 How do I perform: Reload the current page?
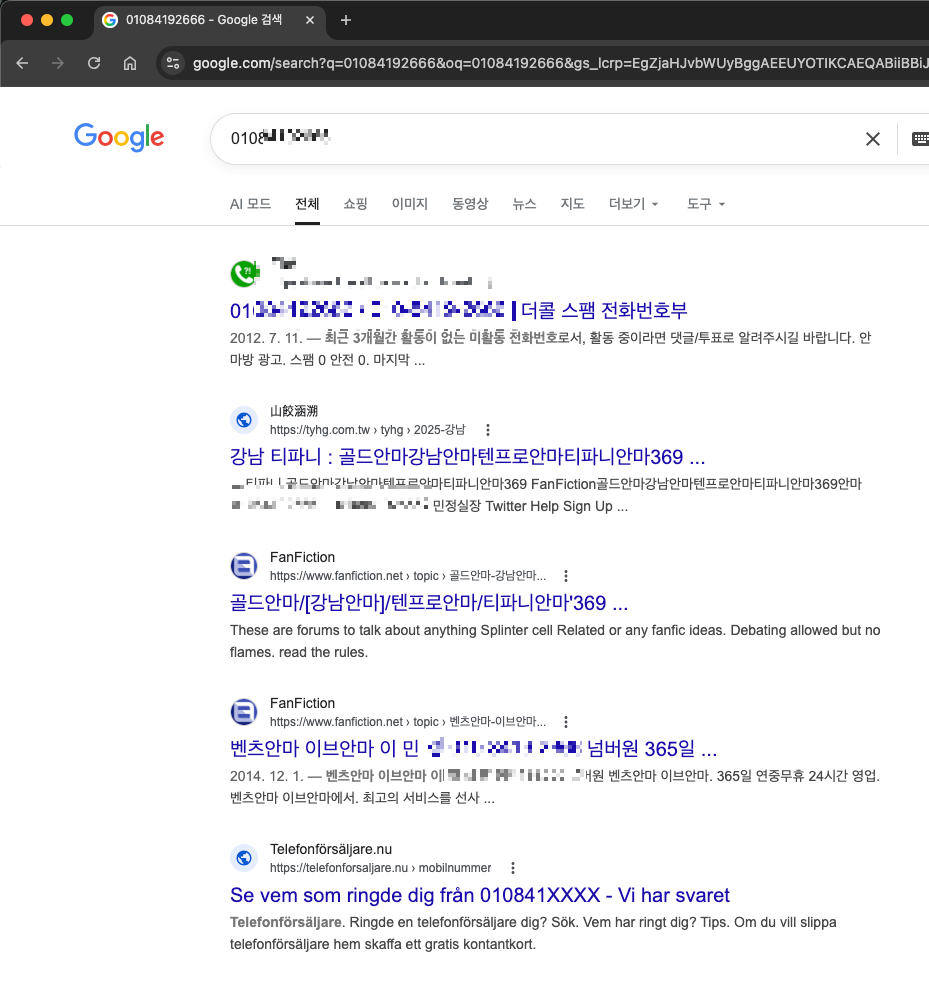94,63
